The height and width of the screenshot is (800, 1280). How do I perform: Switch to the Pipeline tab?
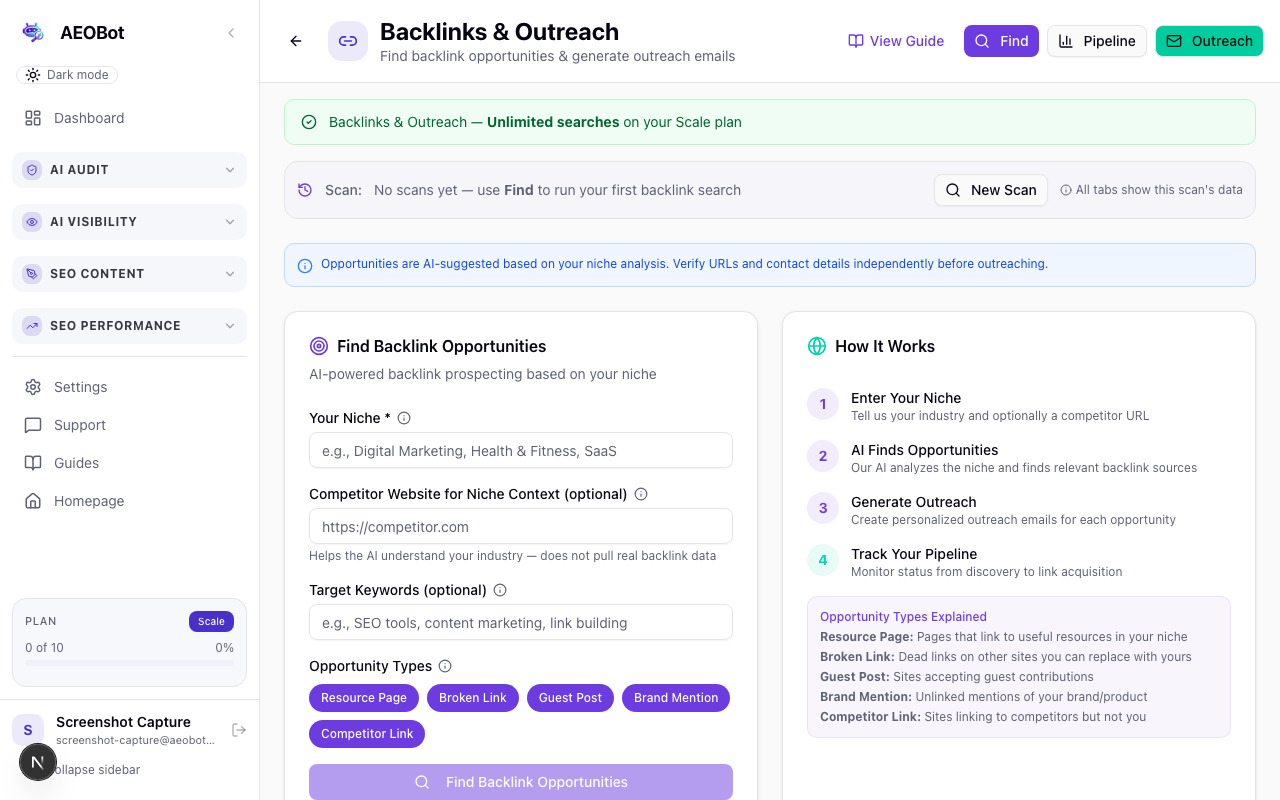coord(1097,41)
